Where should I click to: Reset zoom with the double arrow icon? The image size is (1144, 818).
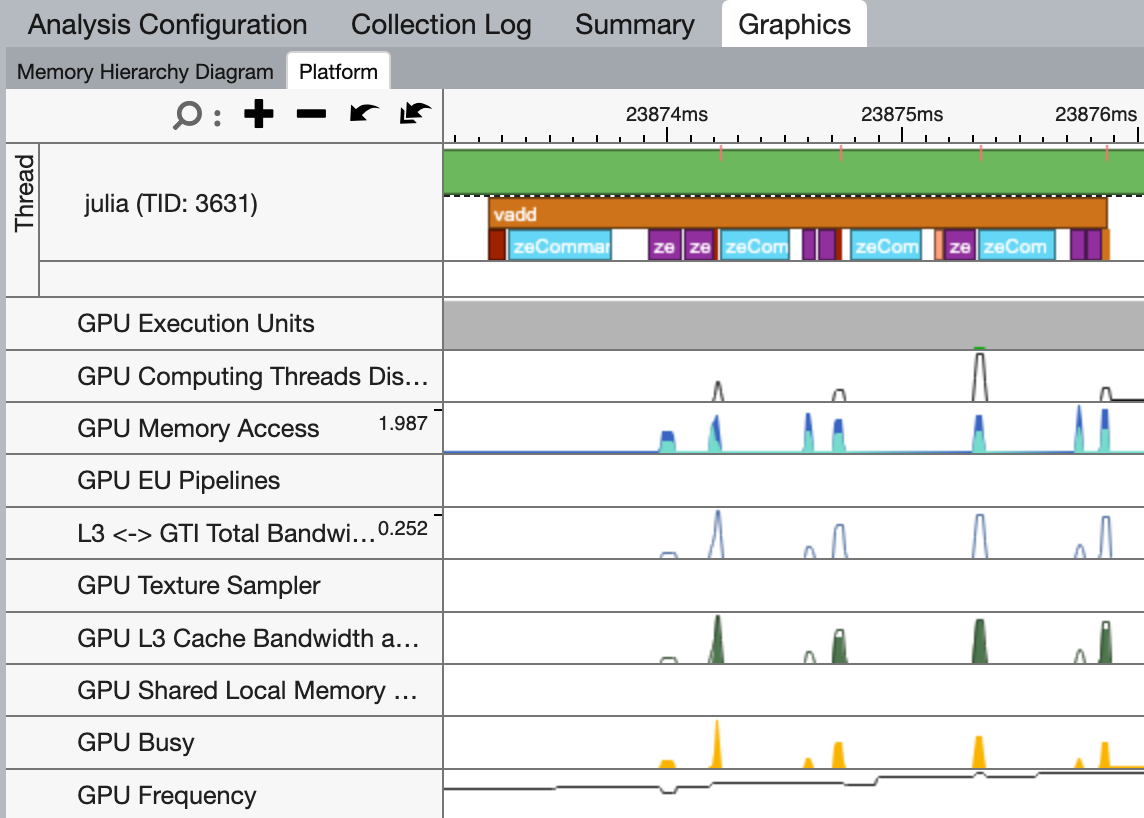tap(414, 115)
